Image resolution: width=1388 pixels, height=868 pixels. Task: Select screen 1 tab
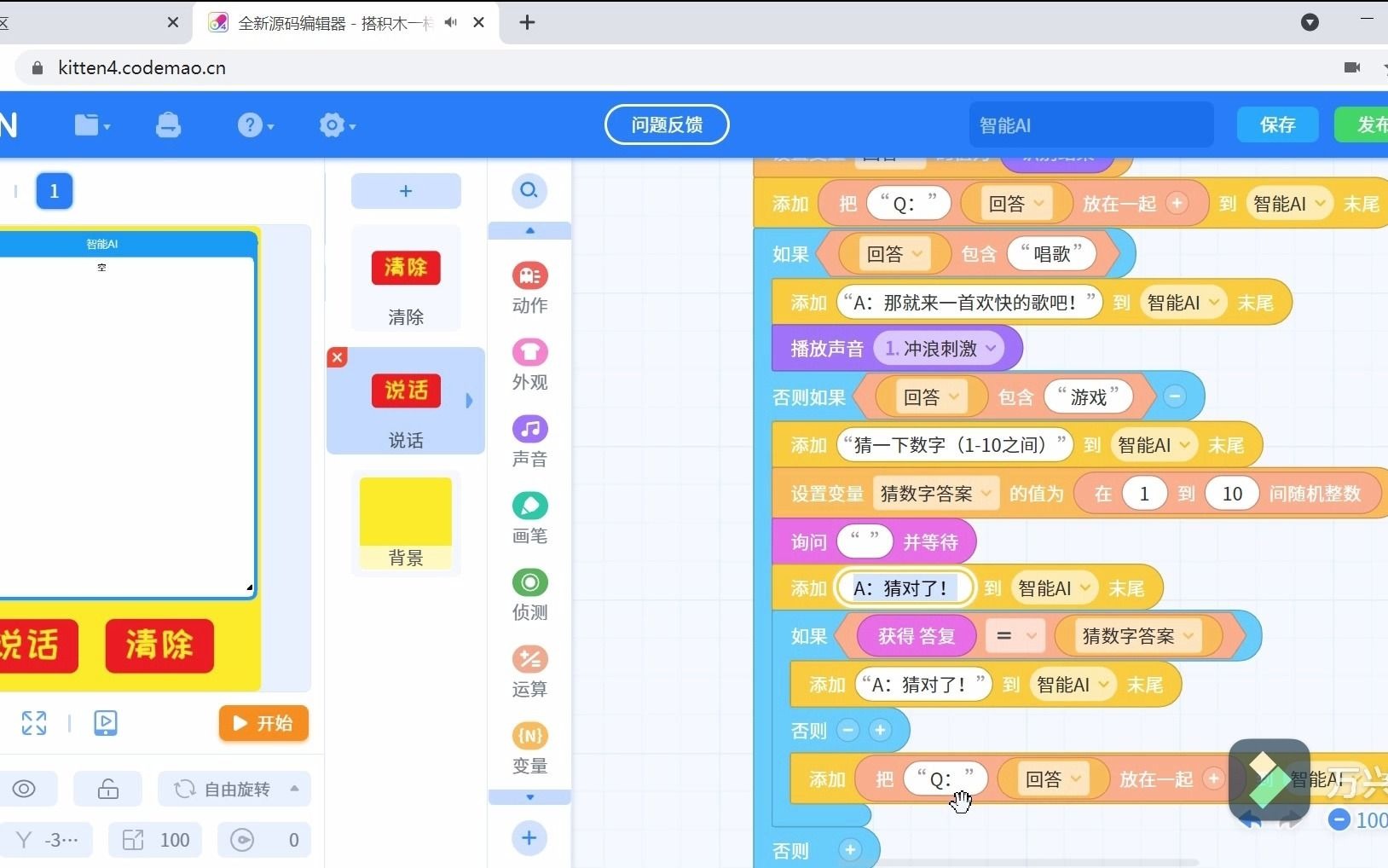click(54, 191)
